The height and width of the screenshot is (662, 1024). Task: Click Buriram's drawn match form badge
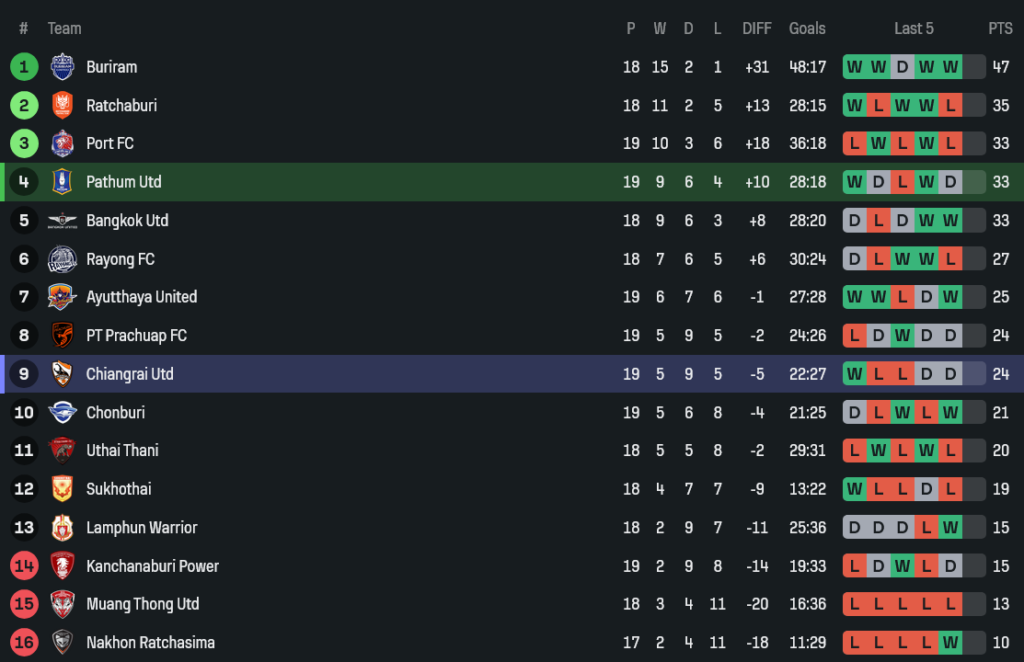pos(902,67)
